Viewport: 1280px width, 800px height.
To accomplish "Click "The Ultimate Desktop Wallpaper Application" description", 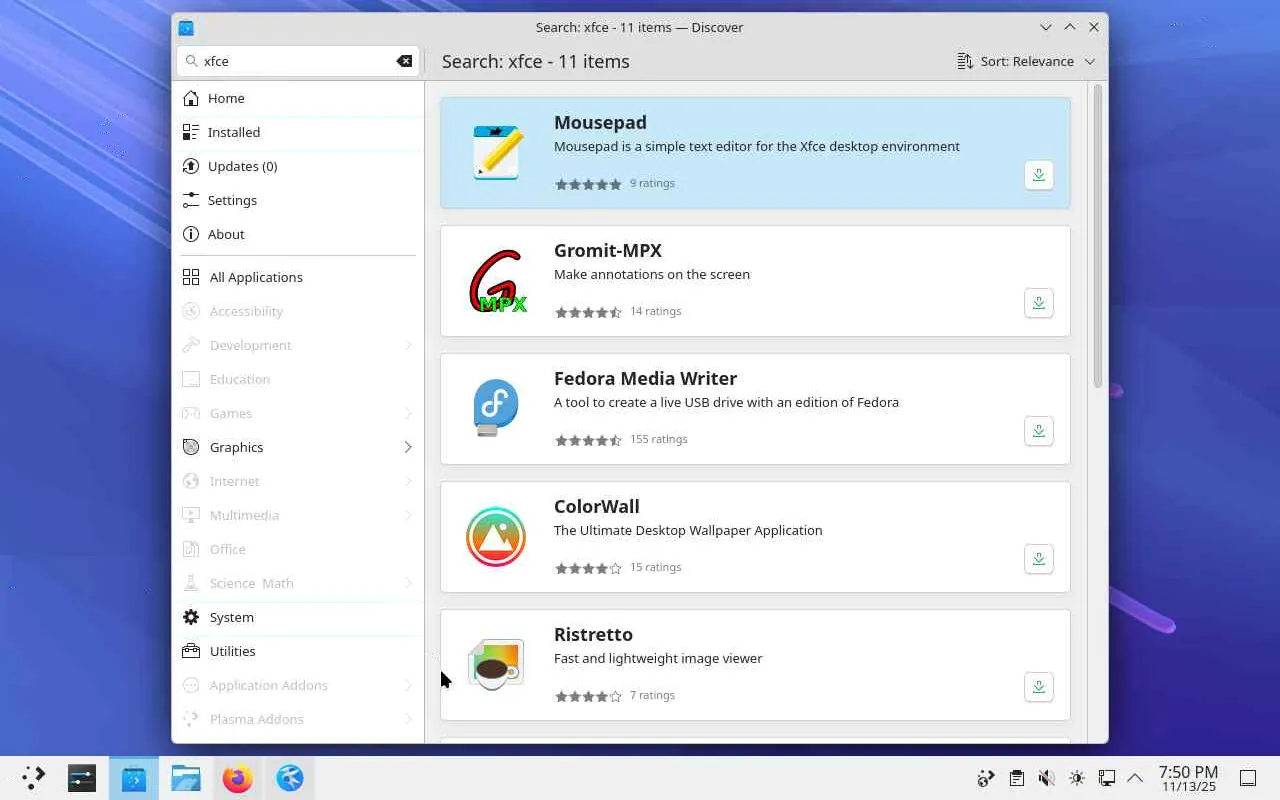I will pyautogui.click(x=688, y=530).
